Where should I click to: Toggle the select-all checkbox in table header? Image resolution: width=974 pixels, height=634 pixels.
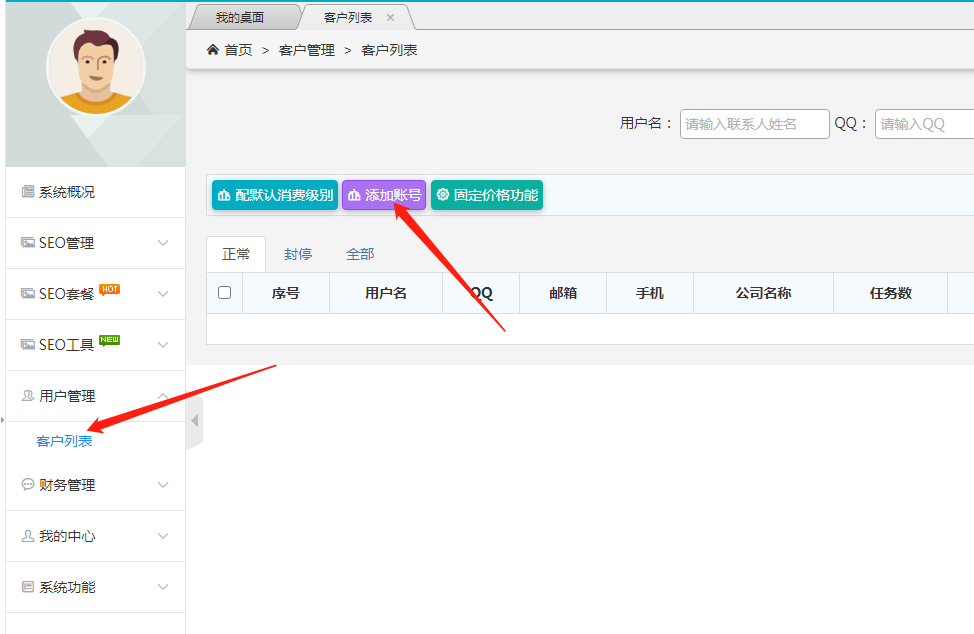[x=224, y=293]
